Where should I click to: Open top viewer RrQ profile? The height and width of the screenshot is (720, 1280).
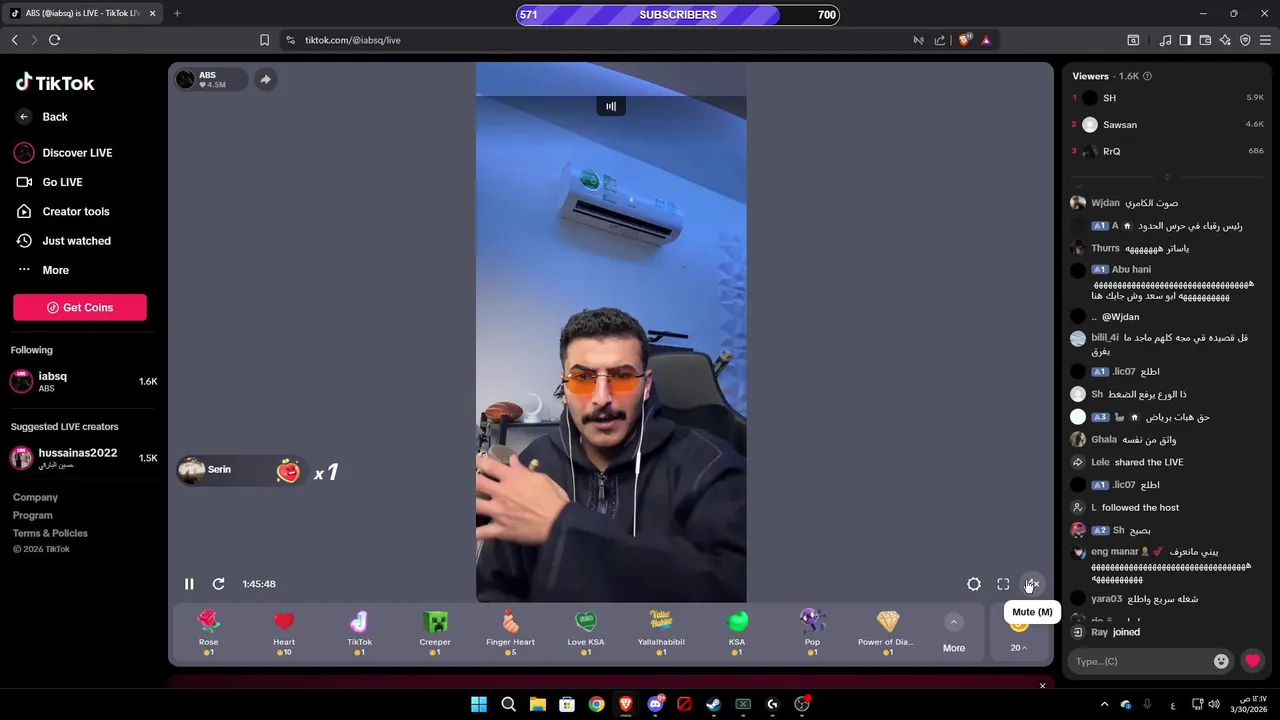1167,151
